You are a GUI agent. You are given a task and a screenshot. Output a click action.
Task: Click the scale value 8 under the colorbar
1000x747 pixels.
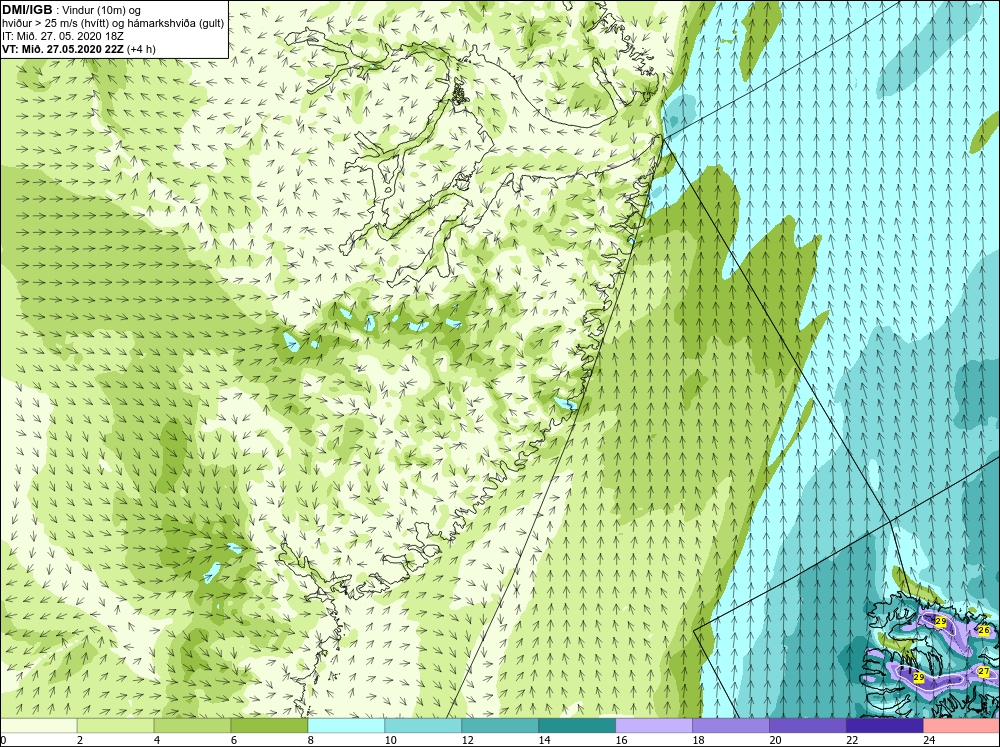point(311,740)
